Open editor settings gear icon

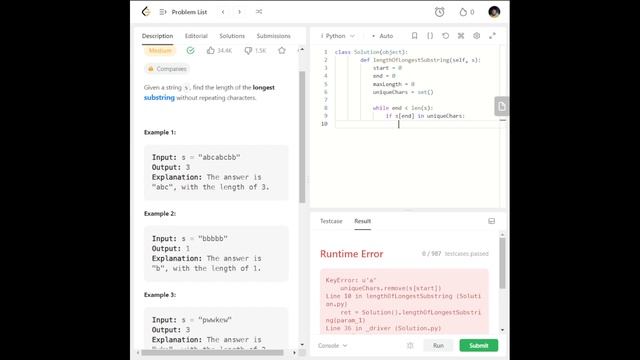point(476,36)
